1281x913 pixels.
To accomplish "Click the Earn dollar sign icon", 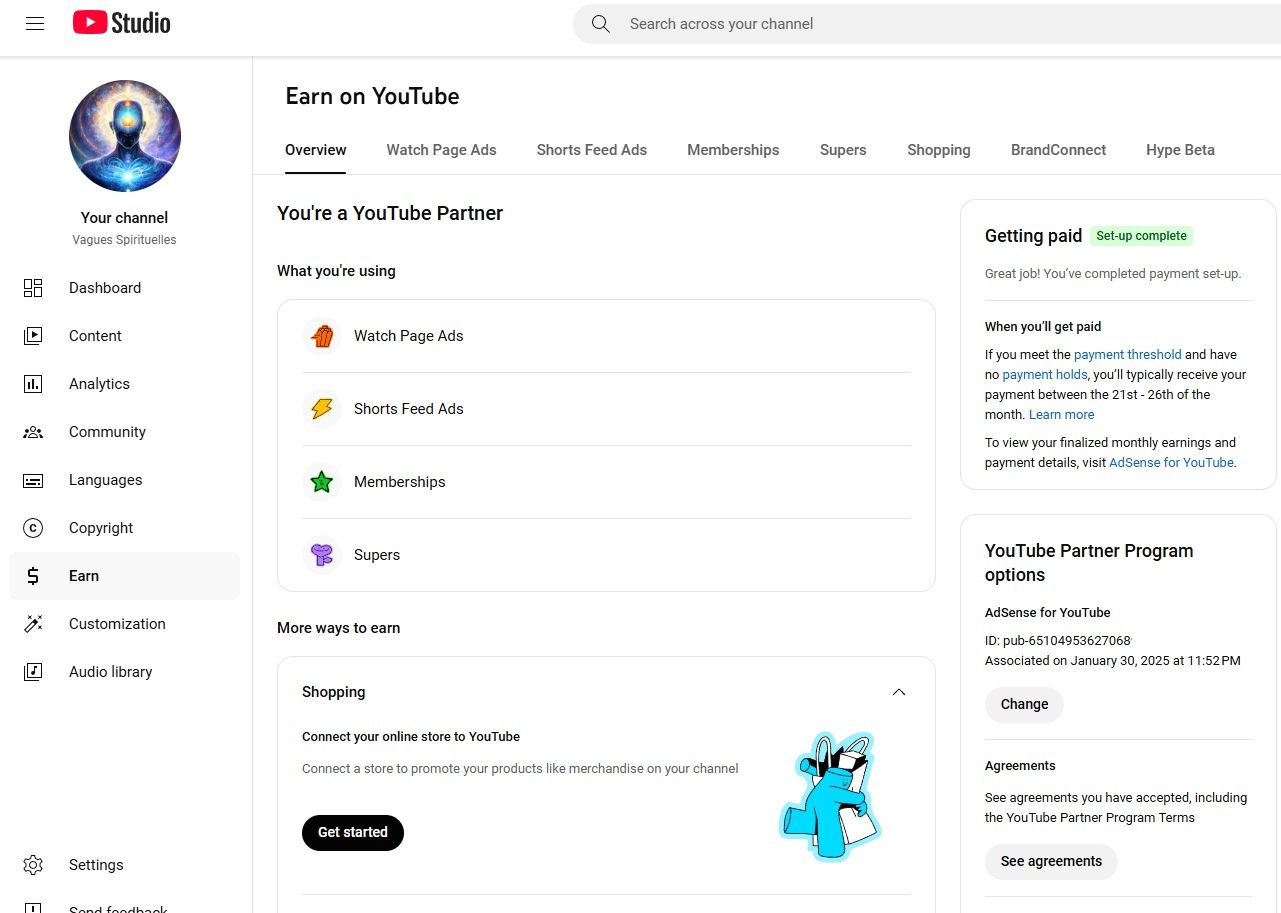I will 33,576.
